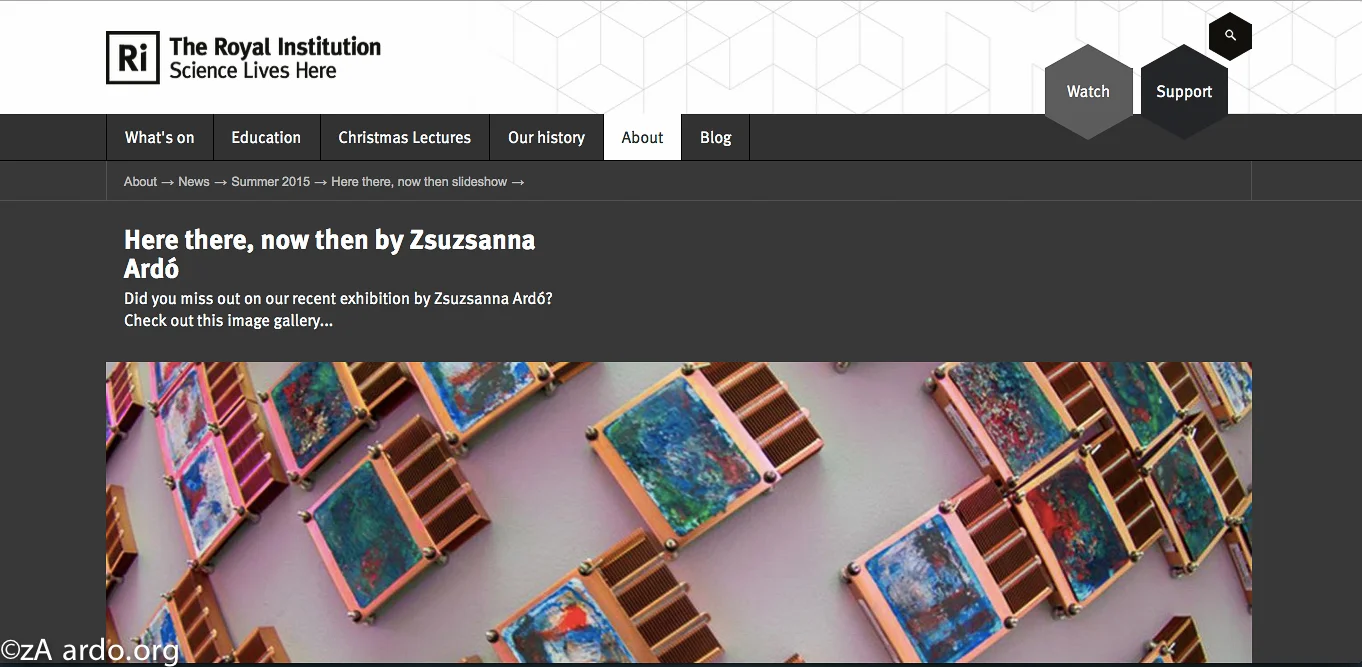Image resolution: width=1362 pixels, height=667 pixels.
Task: Click the 'Did you miss out' sentence
Action: [x=338, y=298]
